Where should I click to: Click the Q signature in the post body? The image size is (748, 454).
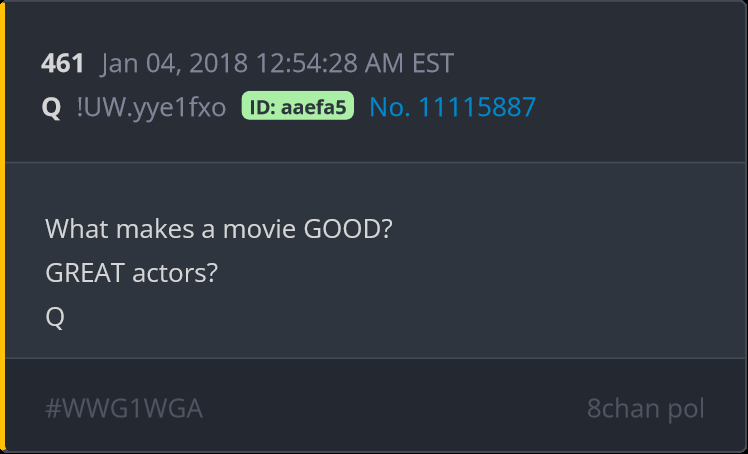pos(55,318)
